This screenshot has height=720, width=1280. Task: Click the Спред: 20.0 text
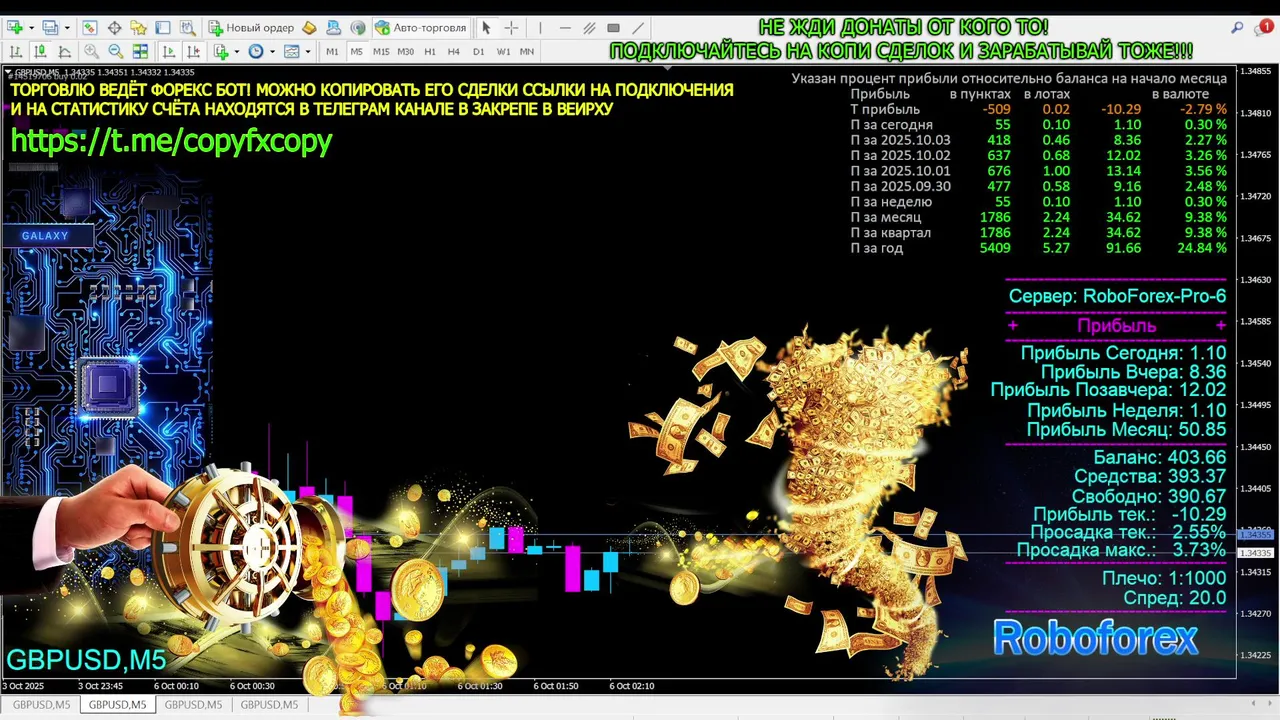1174,598
